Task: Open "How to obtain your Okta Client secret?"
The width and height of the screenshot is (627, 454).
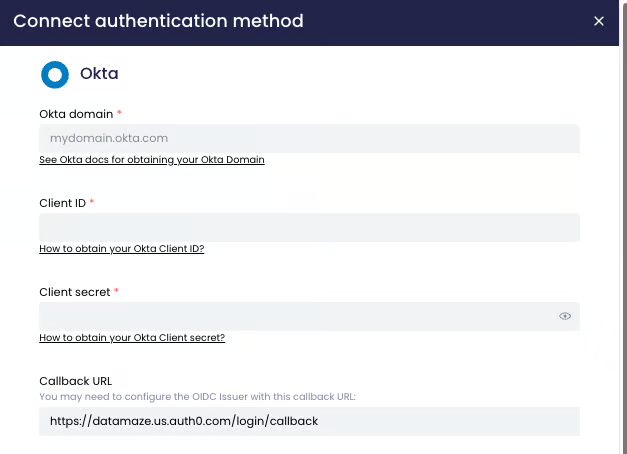Action: [x=132, y=338]
